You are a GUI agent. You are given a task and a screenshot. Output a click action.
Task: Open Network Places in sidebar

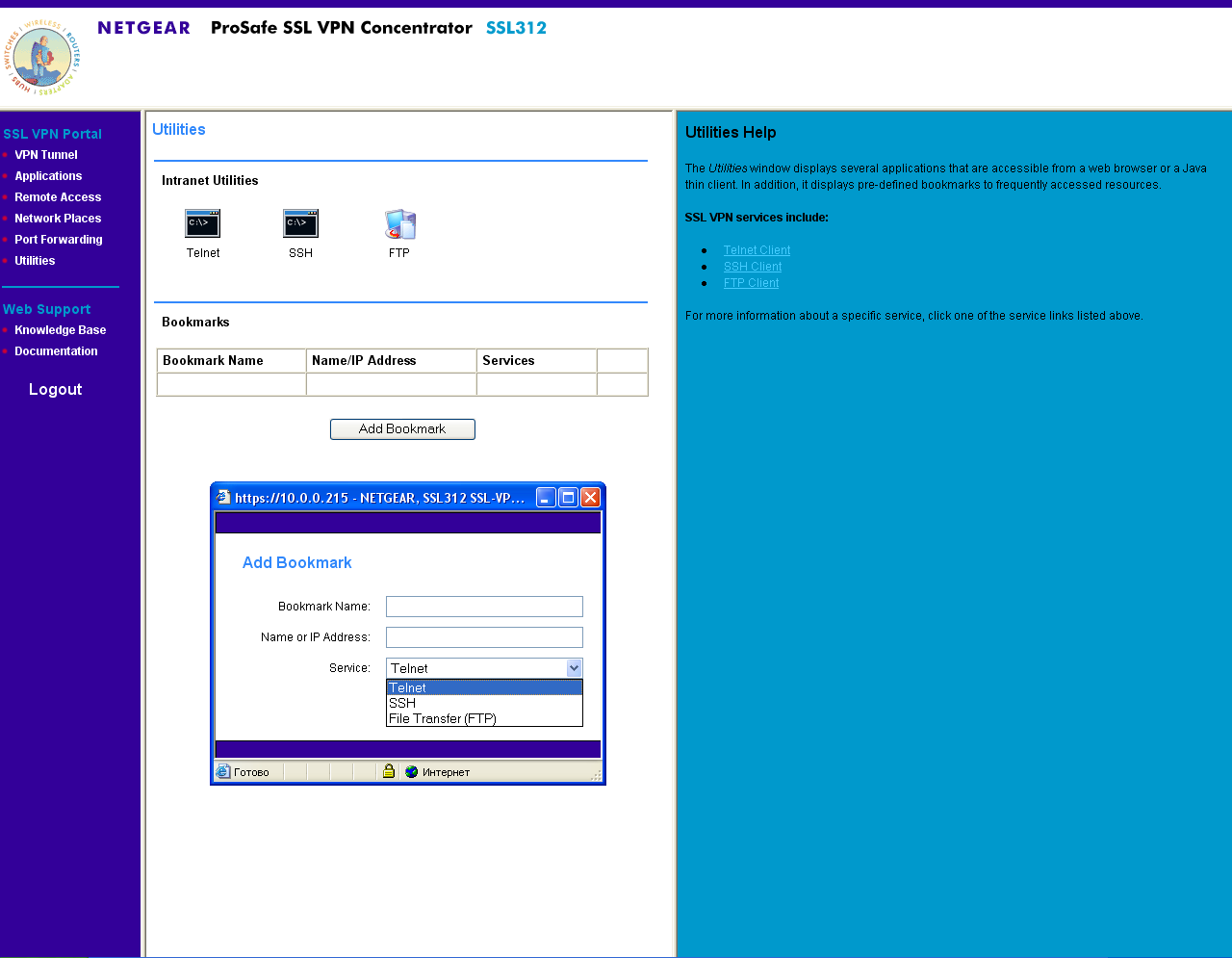point(58,219)
